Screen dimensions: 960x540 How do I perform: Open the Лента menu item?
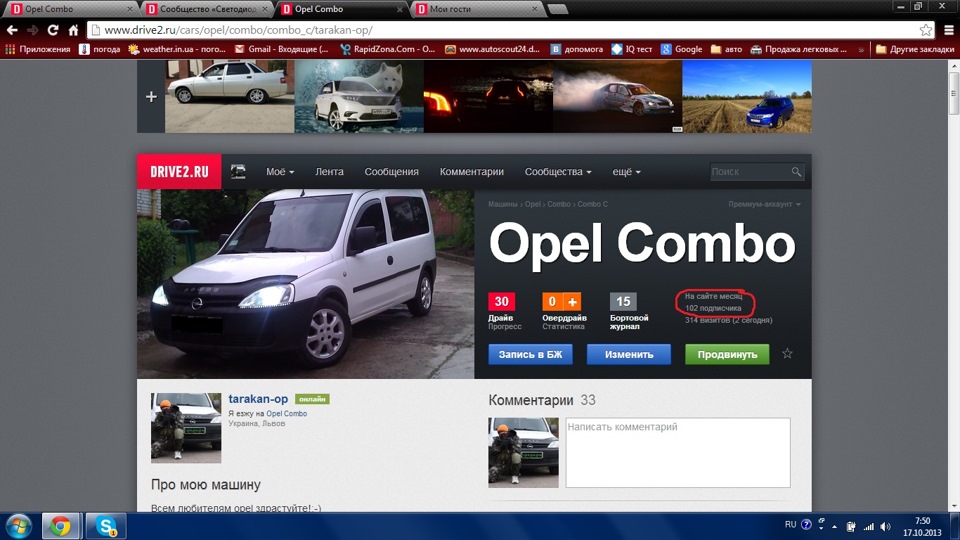tap(329, 171)
